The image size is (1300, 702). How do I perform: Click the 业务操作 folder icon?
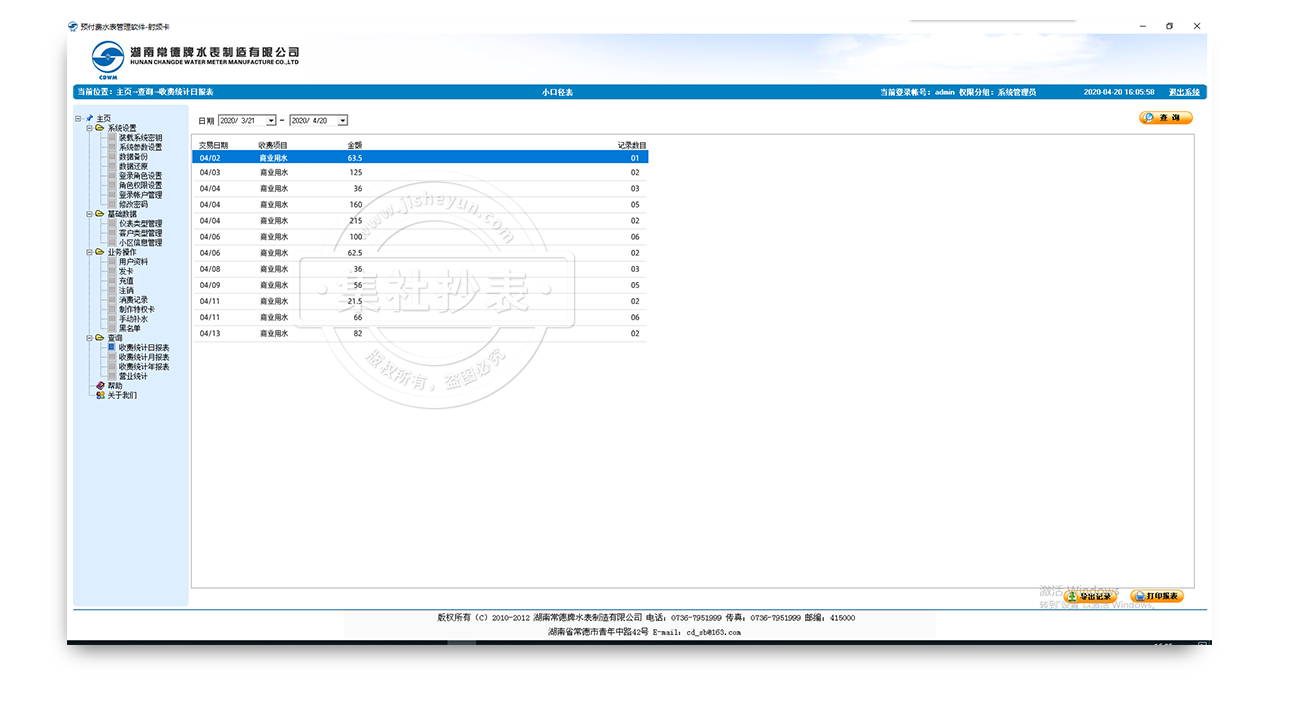[x=99, y=252]
